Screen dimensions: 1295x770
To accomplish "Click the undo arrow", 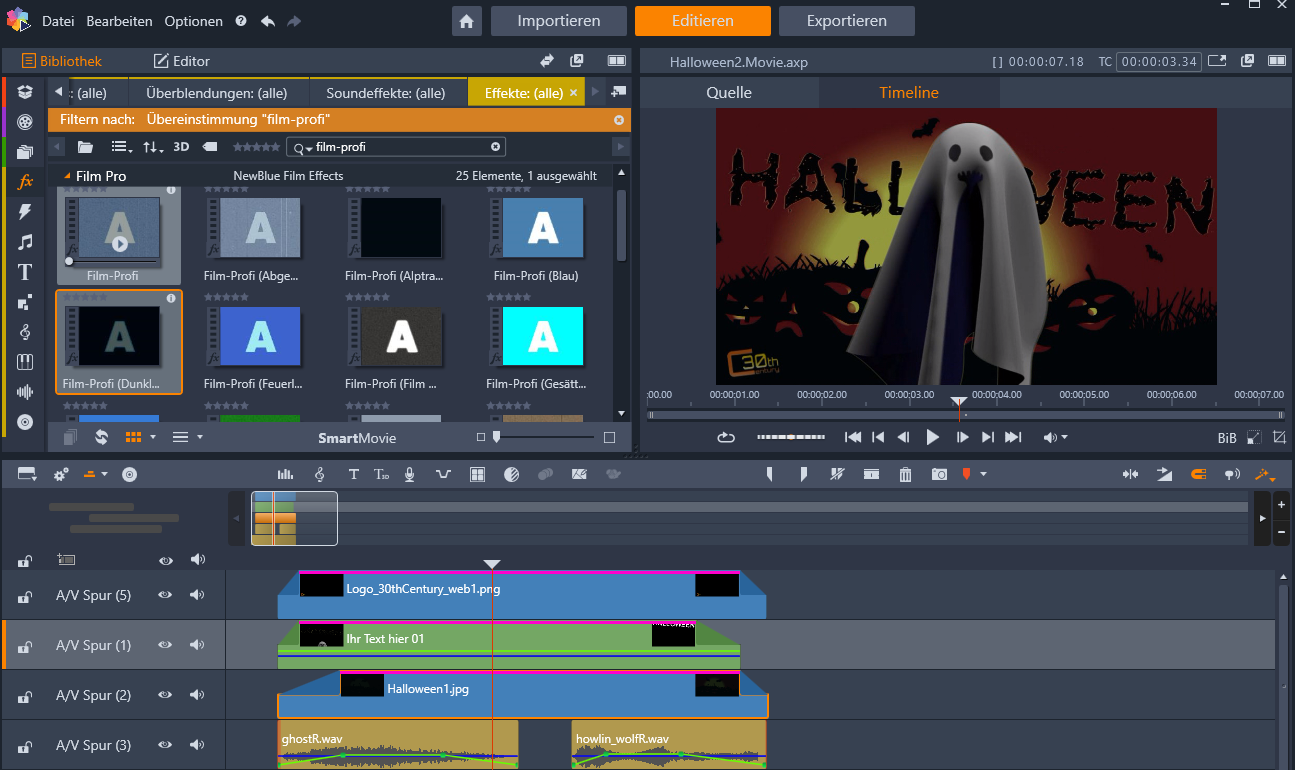I will click(x=268, y=21).
